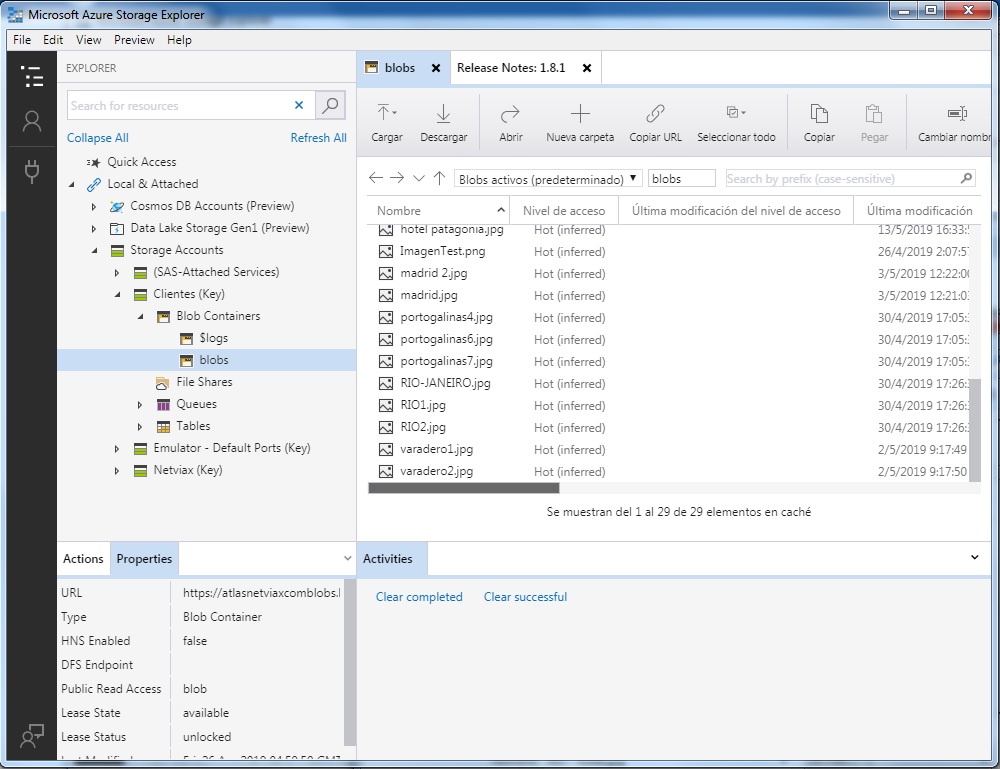This screenshot has width=1000, height=769.
Task: Close the blobs tab
Action: [436, 68]
